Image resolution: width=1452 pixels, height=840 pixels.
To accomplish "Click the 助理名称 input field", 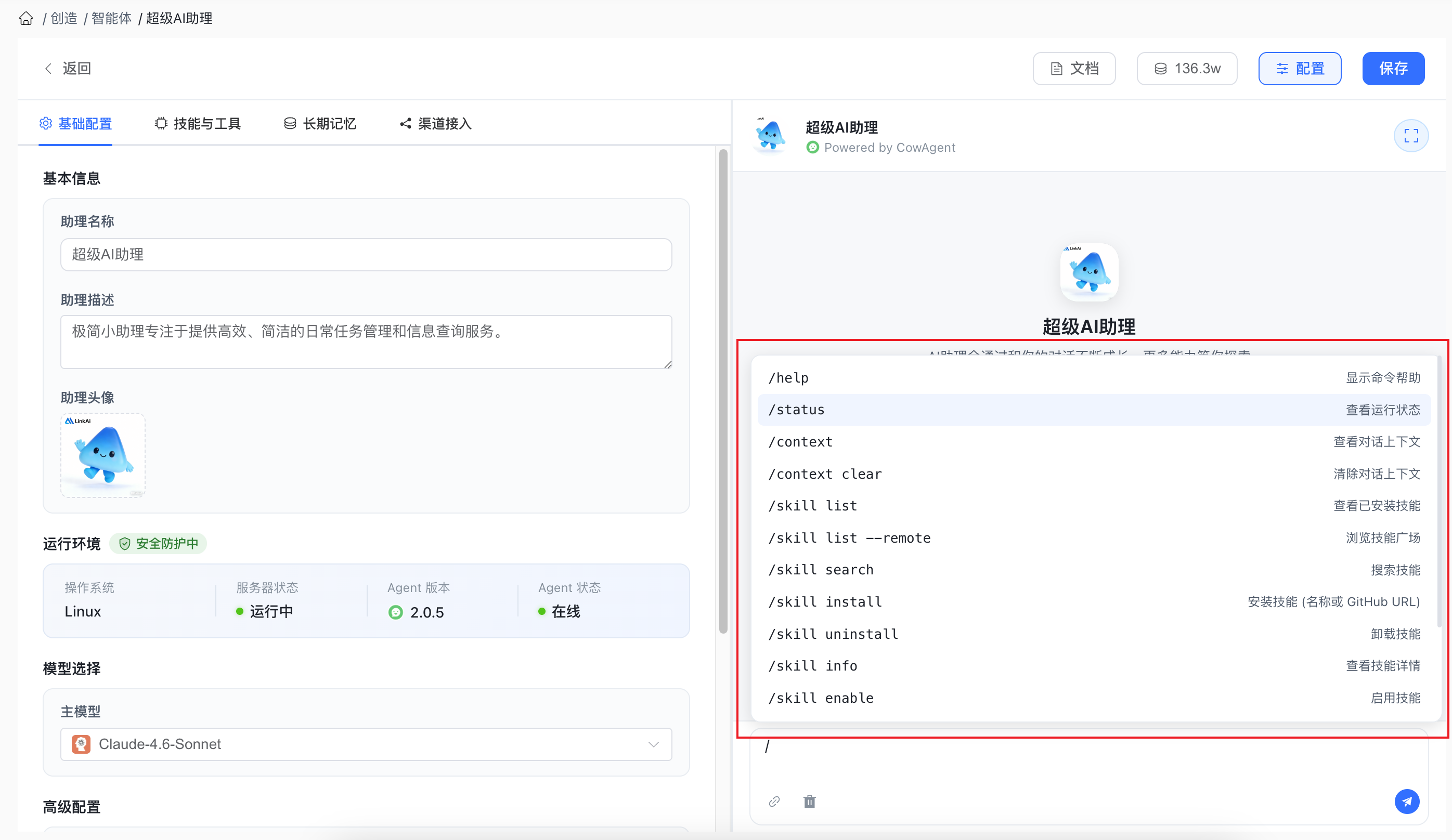I will click(366, 255).
